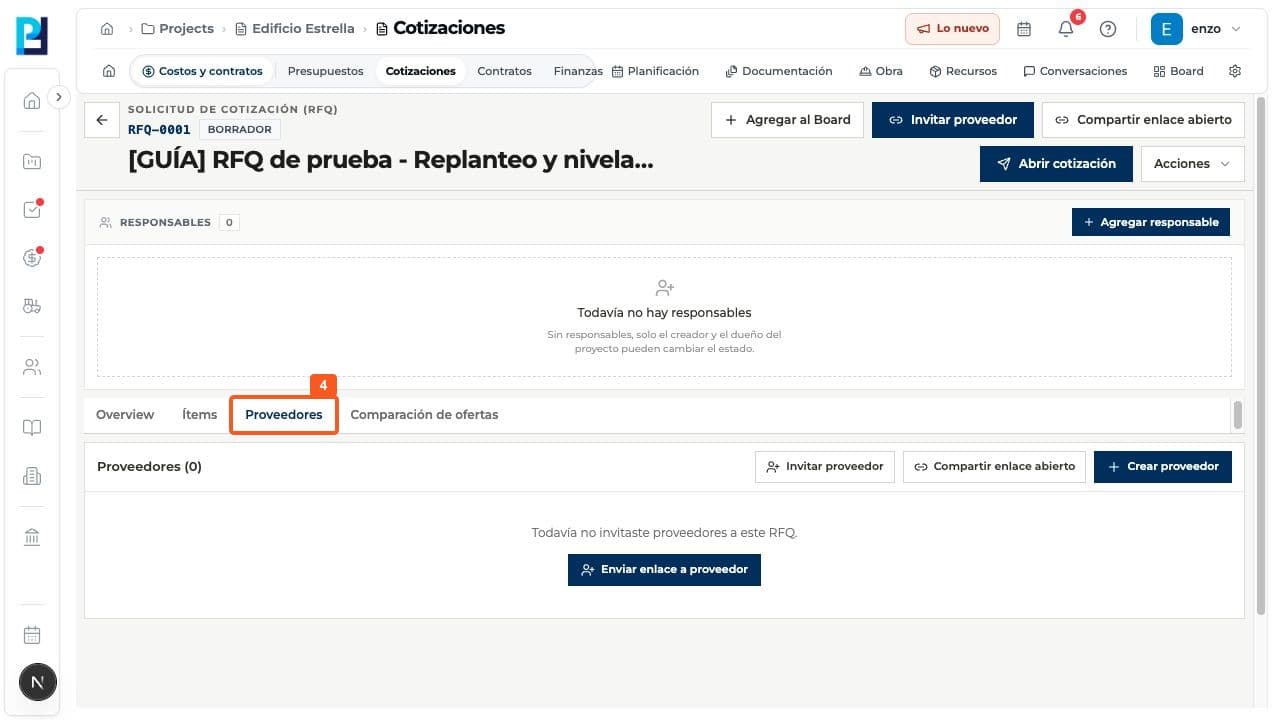Image resolution: width=1280 pixels, height=720 pixels.
Task: Click the RFQ title text
Action: [390, 159]
